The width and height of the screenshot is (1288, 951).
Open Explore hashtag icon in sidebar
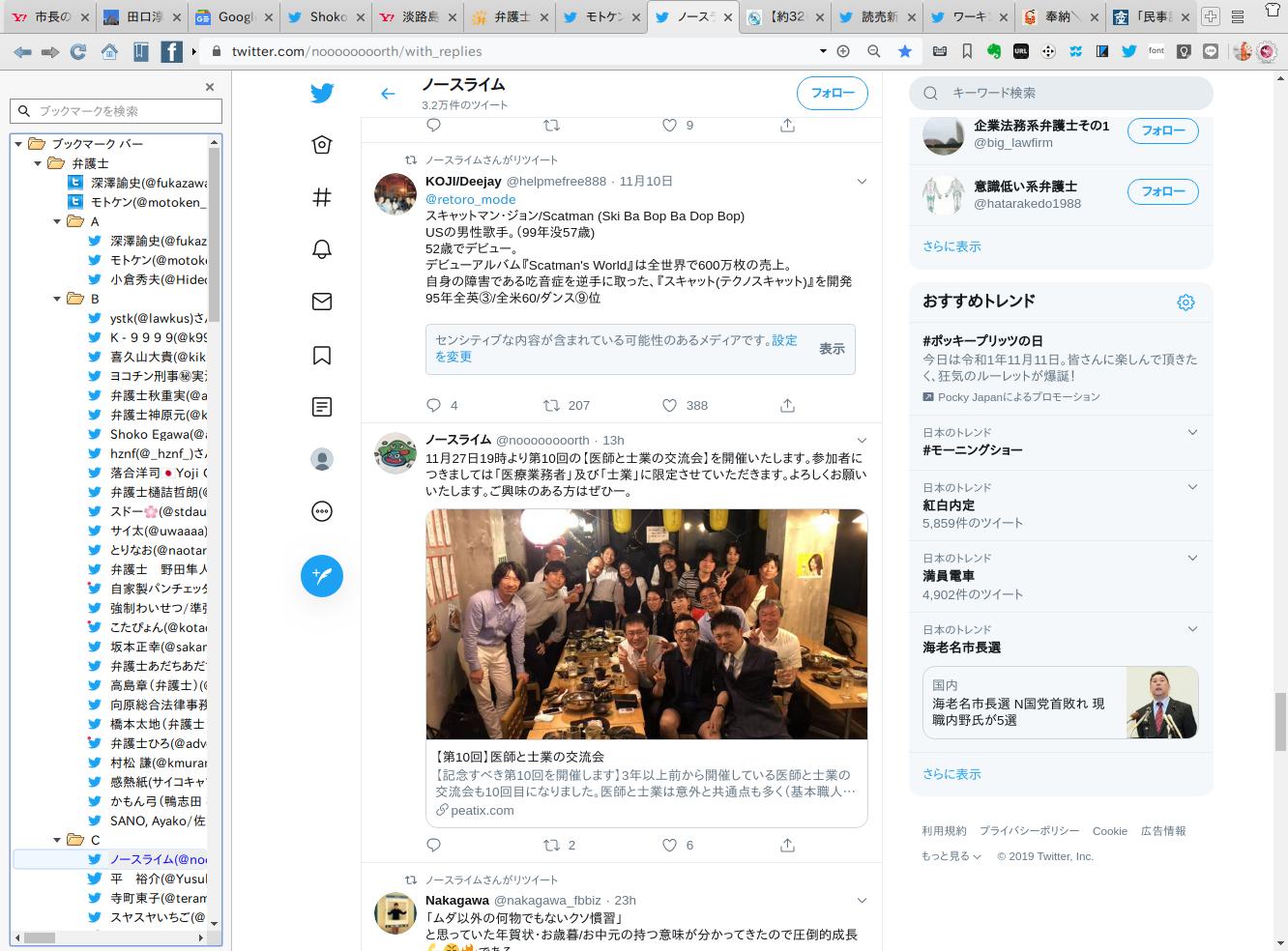[322, 197]
